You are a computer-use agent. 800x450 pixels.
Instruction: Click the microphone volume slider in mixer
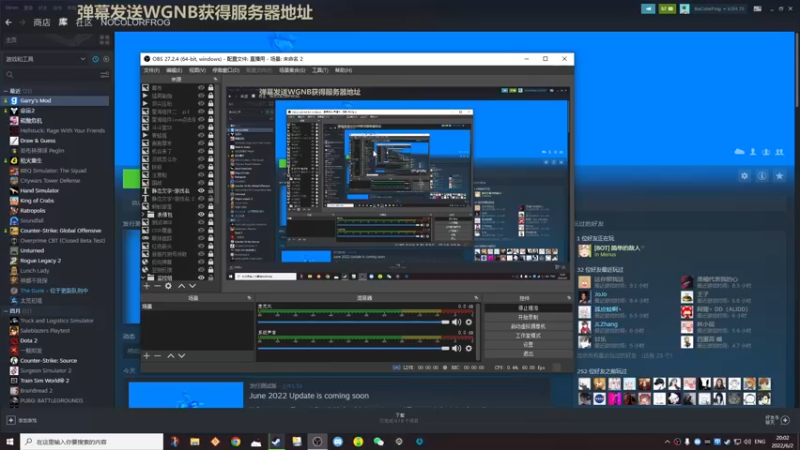[354, 322]
